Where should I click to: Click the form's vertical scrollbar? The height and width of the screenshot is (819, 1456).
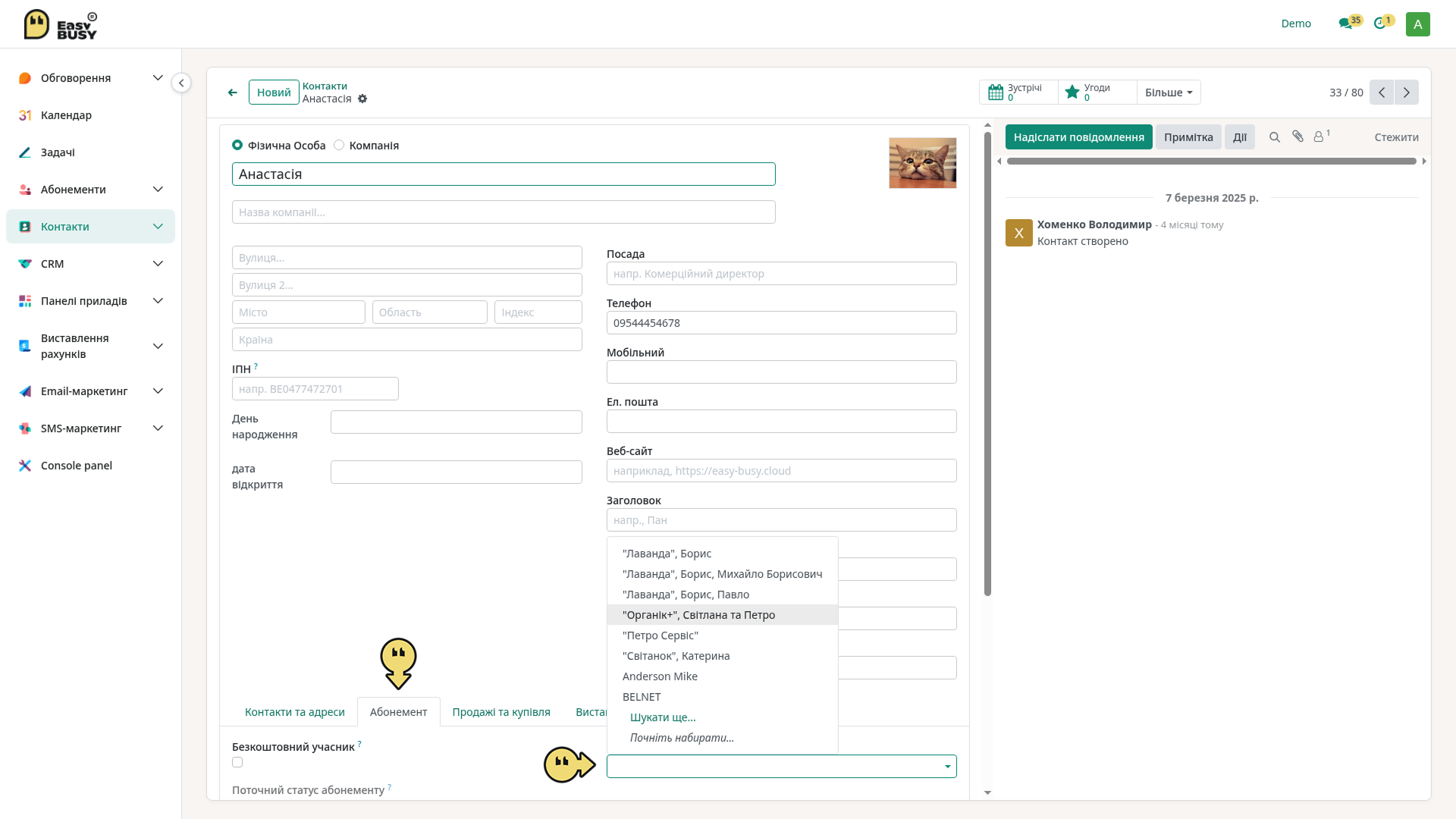tap(987, 364)
